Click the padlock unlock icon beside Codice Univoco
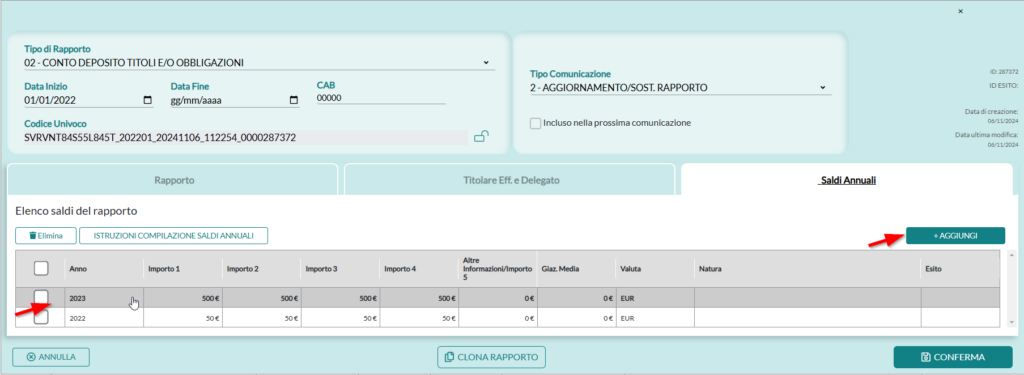Viewport: 1024px width, 375px height. (x=481, y=137)
